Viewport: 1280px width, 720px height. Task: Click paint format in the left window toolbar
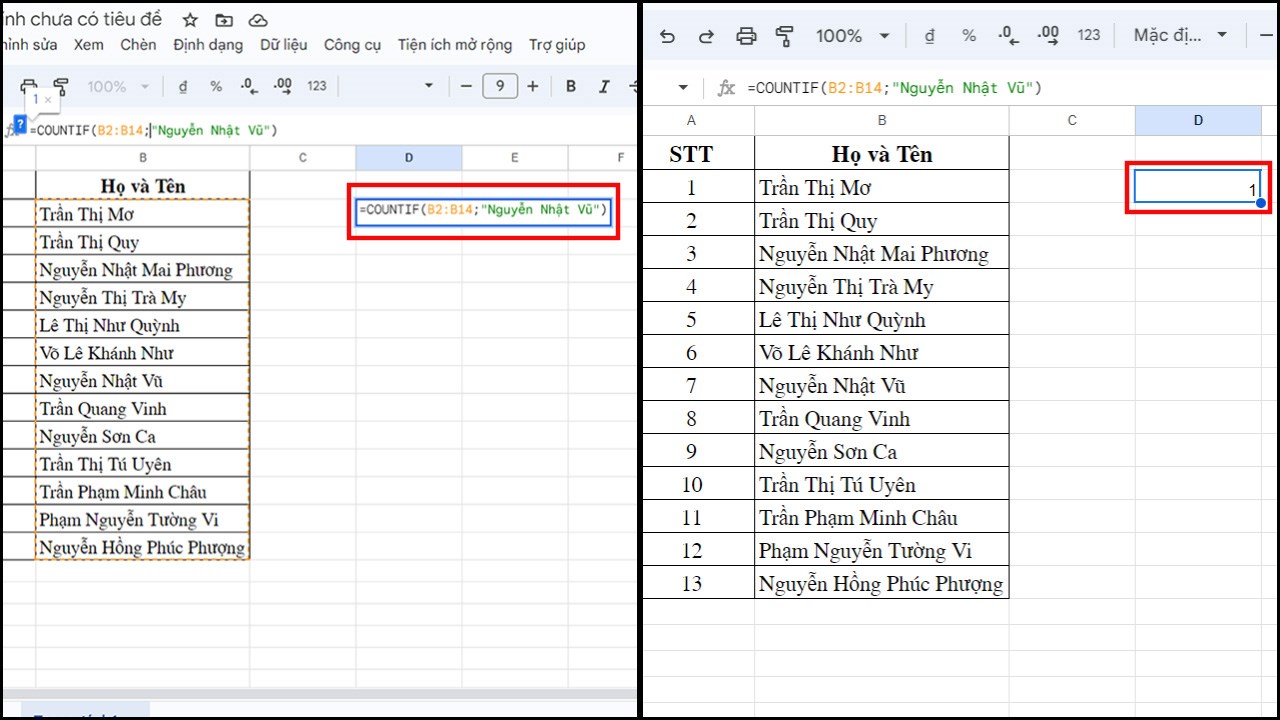click(x=61, y=87)
